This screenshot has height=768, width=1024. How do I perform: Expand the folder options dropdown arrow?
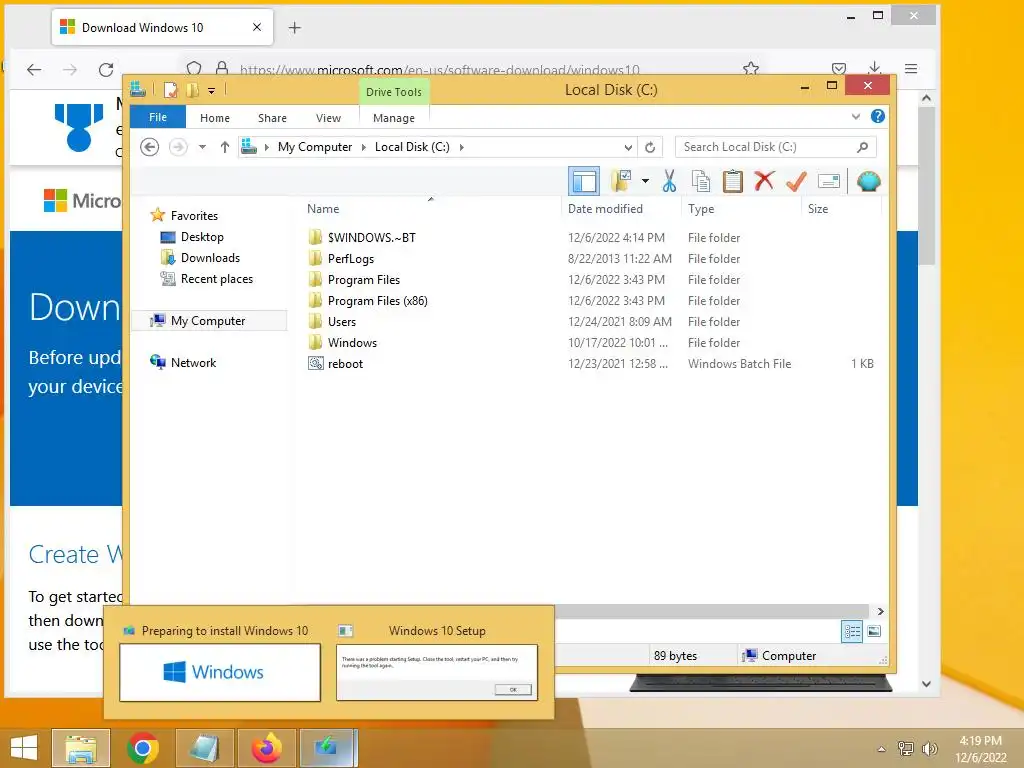pyautogui.click(x=645, y=181)
